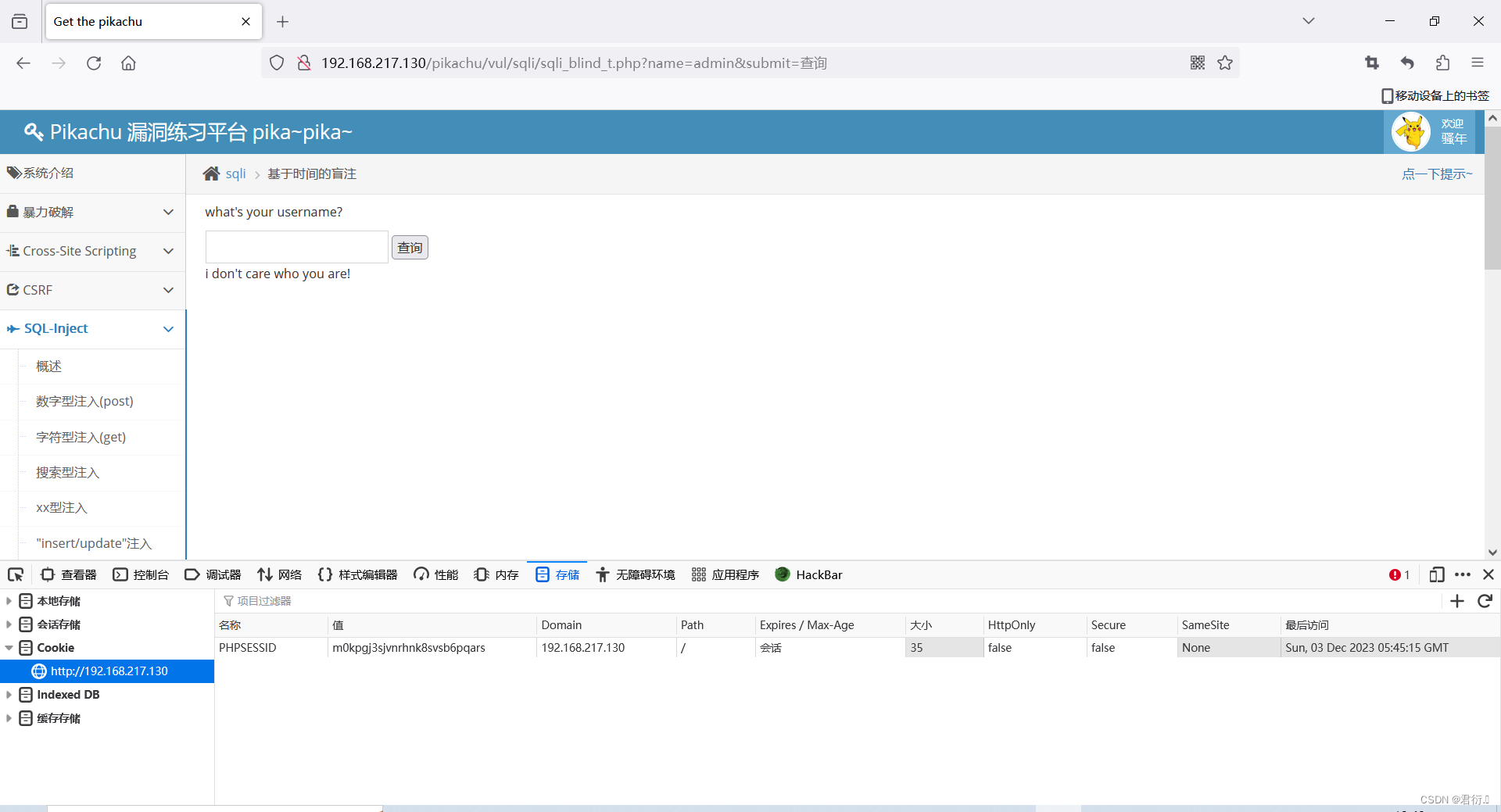Open the 无障碍环境 accessibility tab
The height and width of the screenshot is (812, 1501).
pos(636,575)
